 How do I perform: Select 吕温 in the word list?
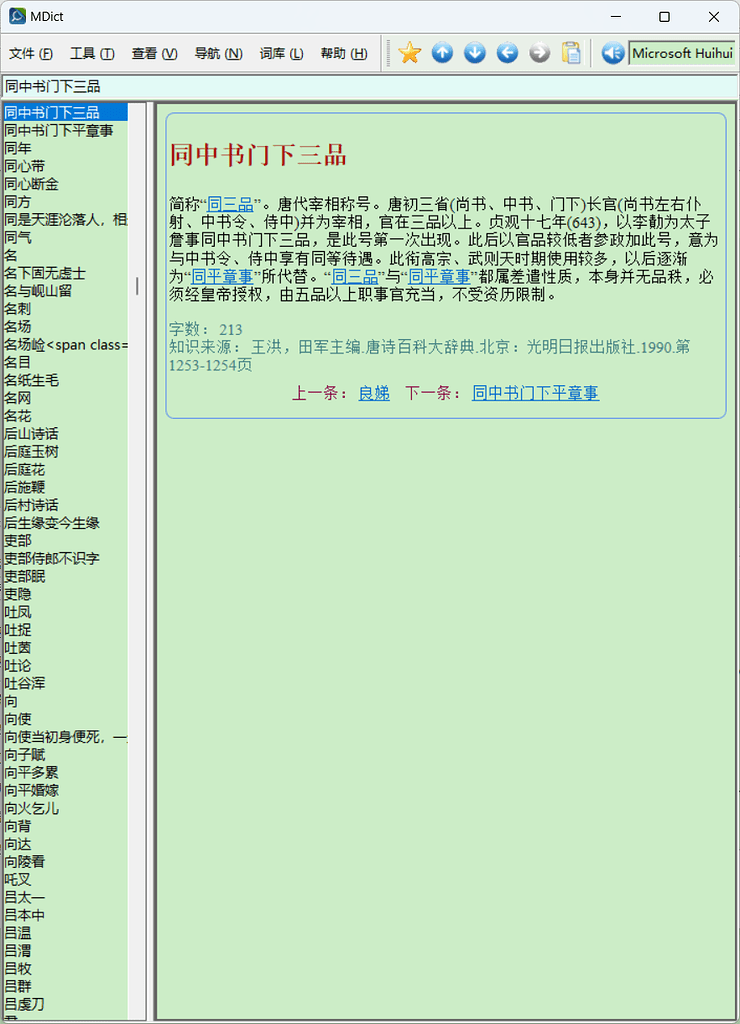click(x=65, y=933)
